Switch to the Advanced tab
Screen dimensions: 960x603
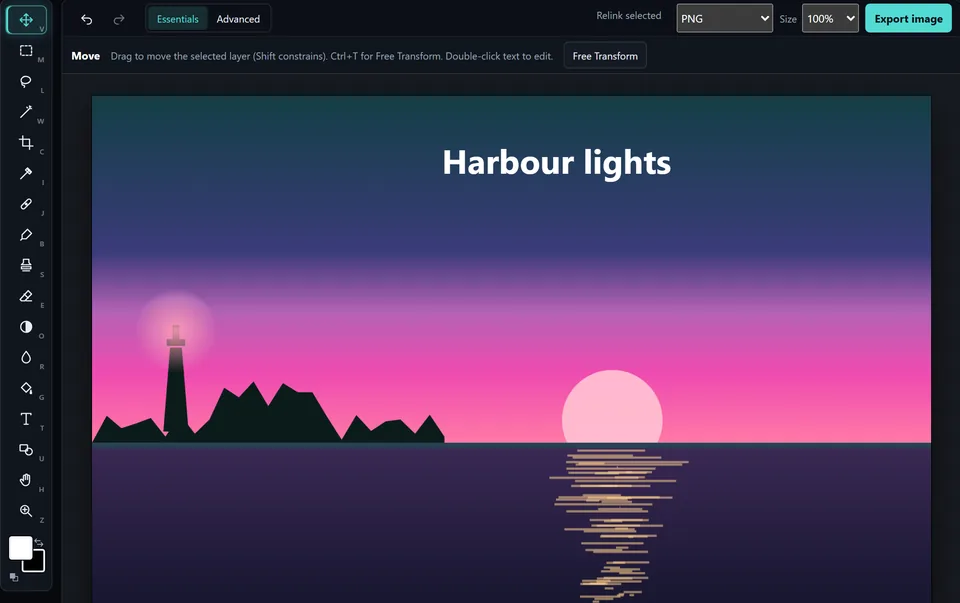238,19
